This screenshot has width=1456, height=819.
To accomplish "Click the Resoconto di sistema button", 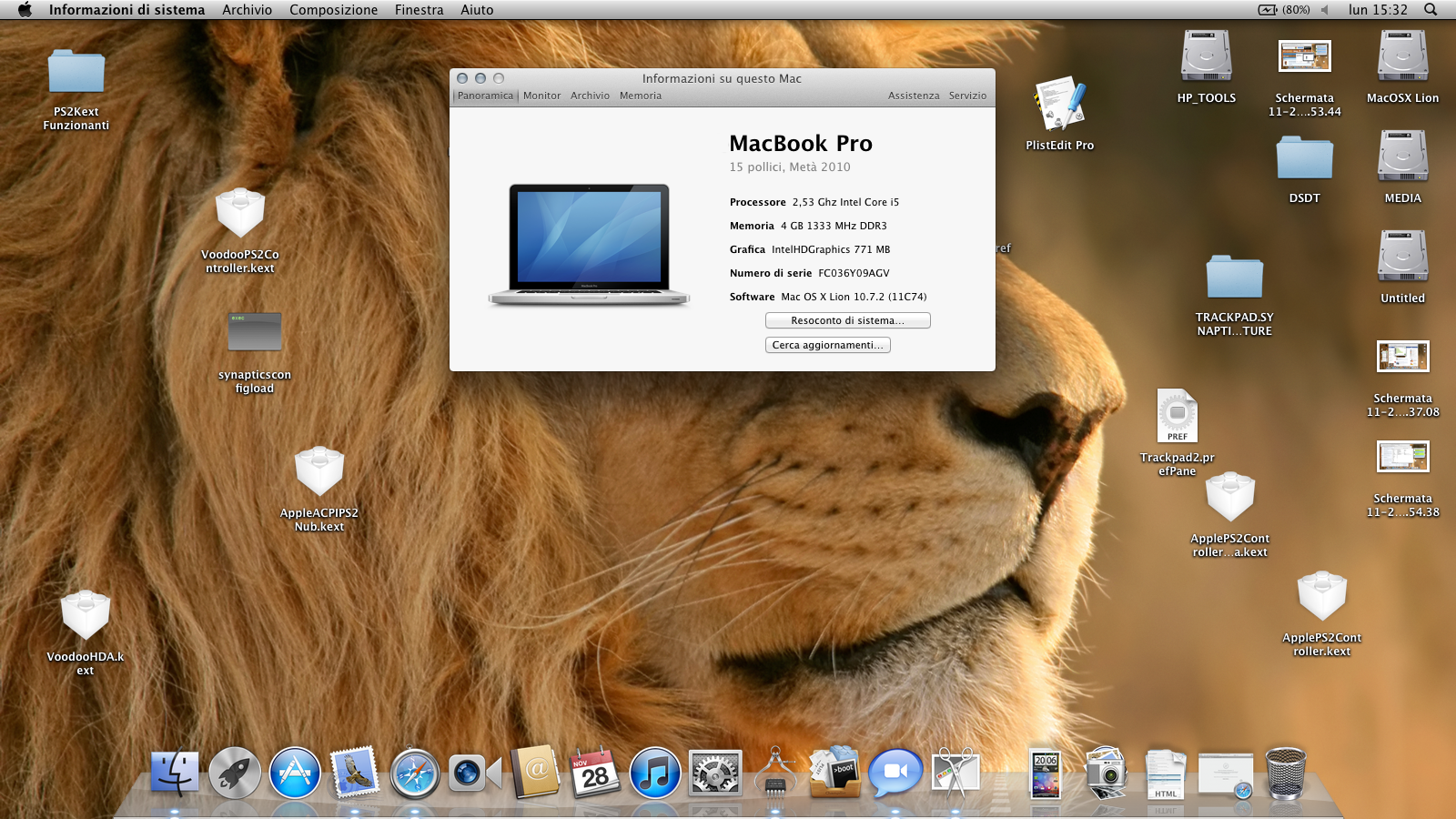I will click(x=847, y=320).
